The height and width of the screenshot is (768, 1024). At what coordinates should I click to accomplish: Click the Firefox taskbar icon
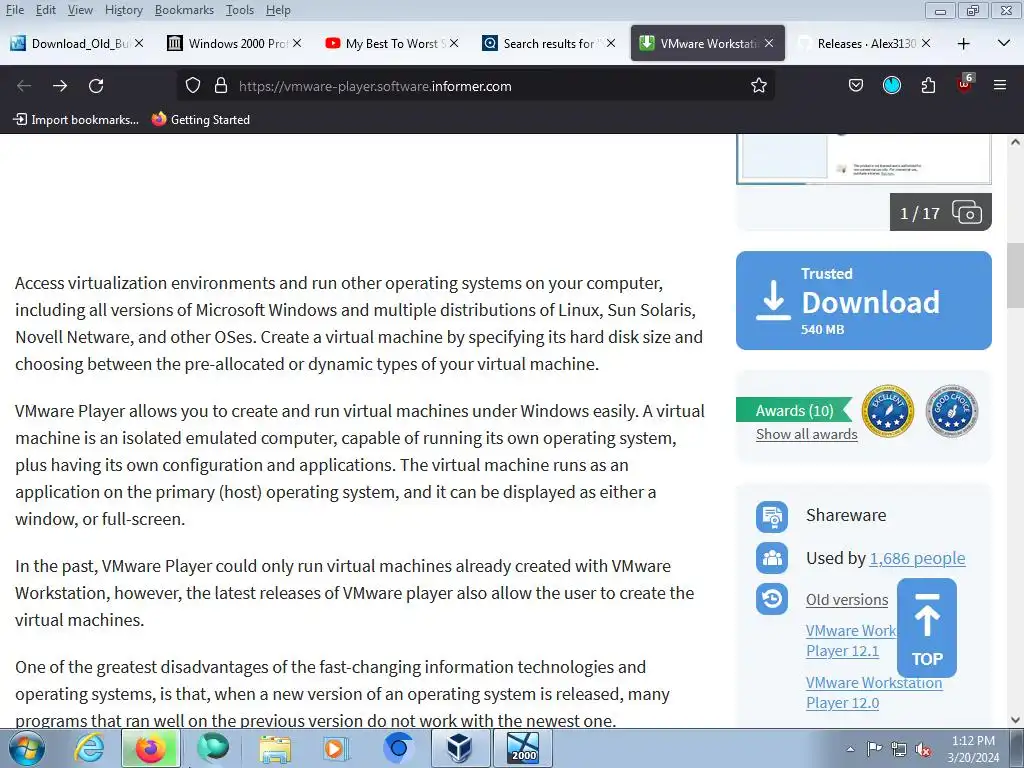(150, 748)
